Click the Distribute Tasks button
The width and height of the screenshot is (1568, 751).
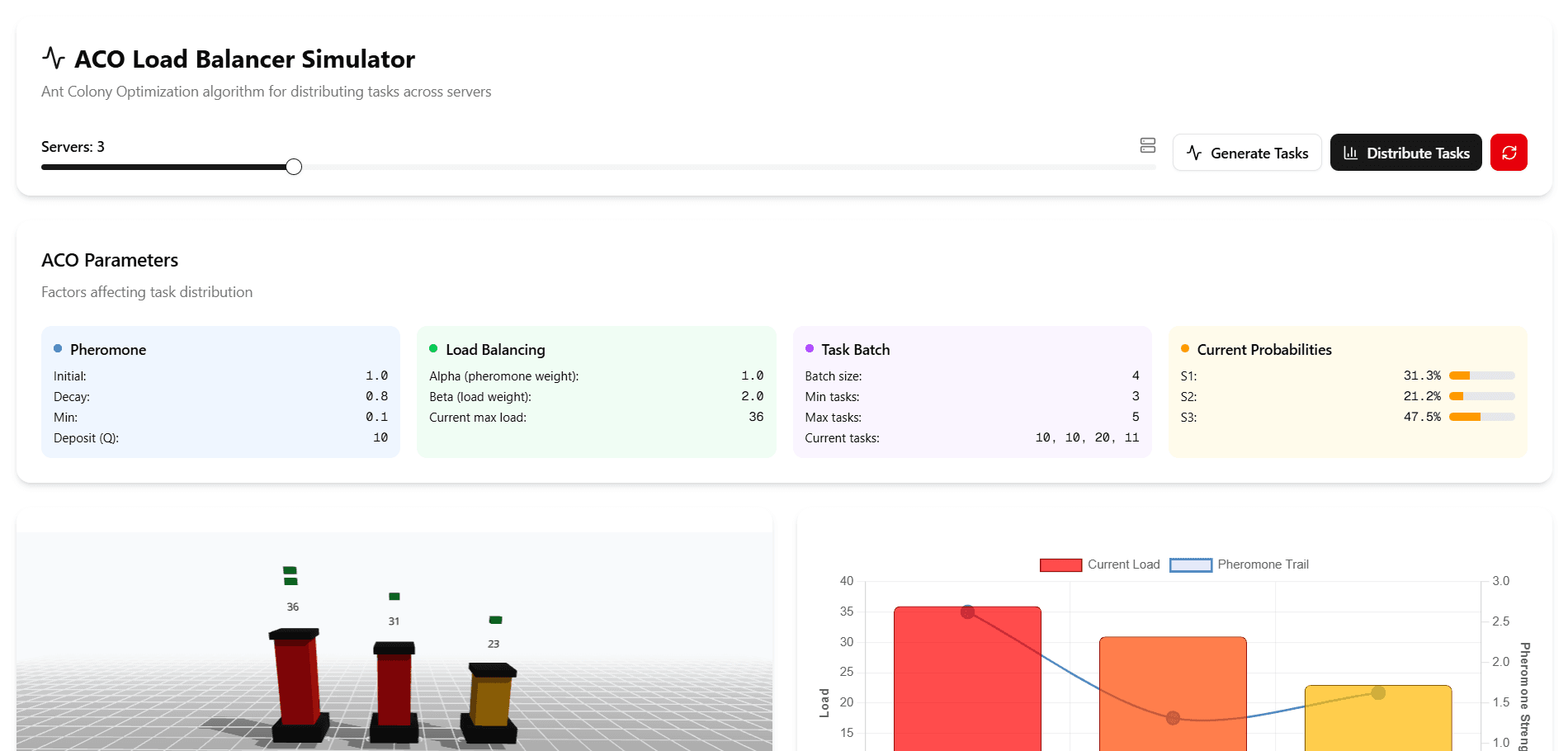(1406, 153)
